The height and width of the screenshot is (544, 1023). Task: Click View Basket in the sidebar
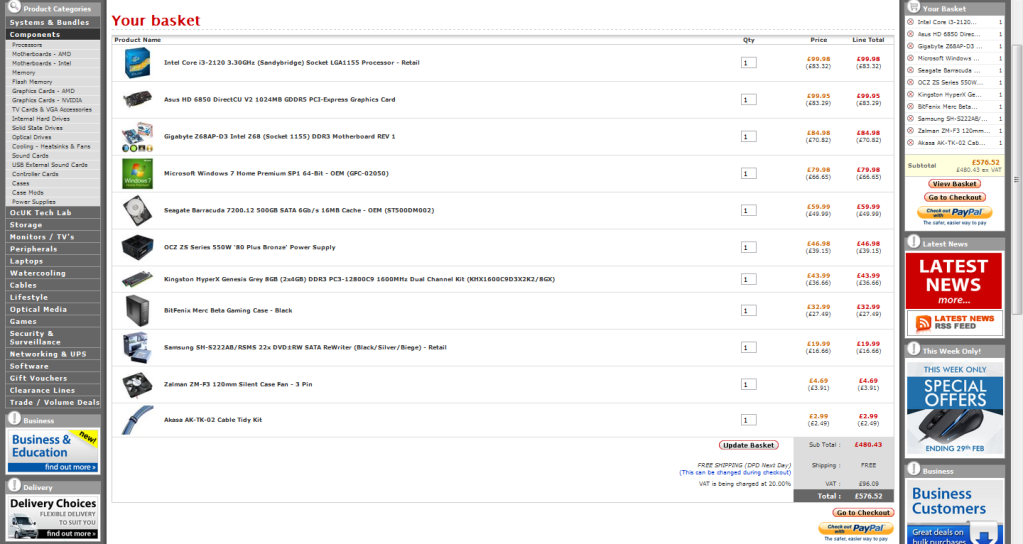click(x=953, y=184)
